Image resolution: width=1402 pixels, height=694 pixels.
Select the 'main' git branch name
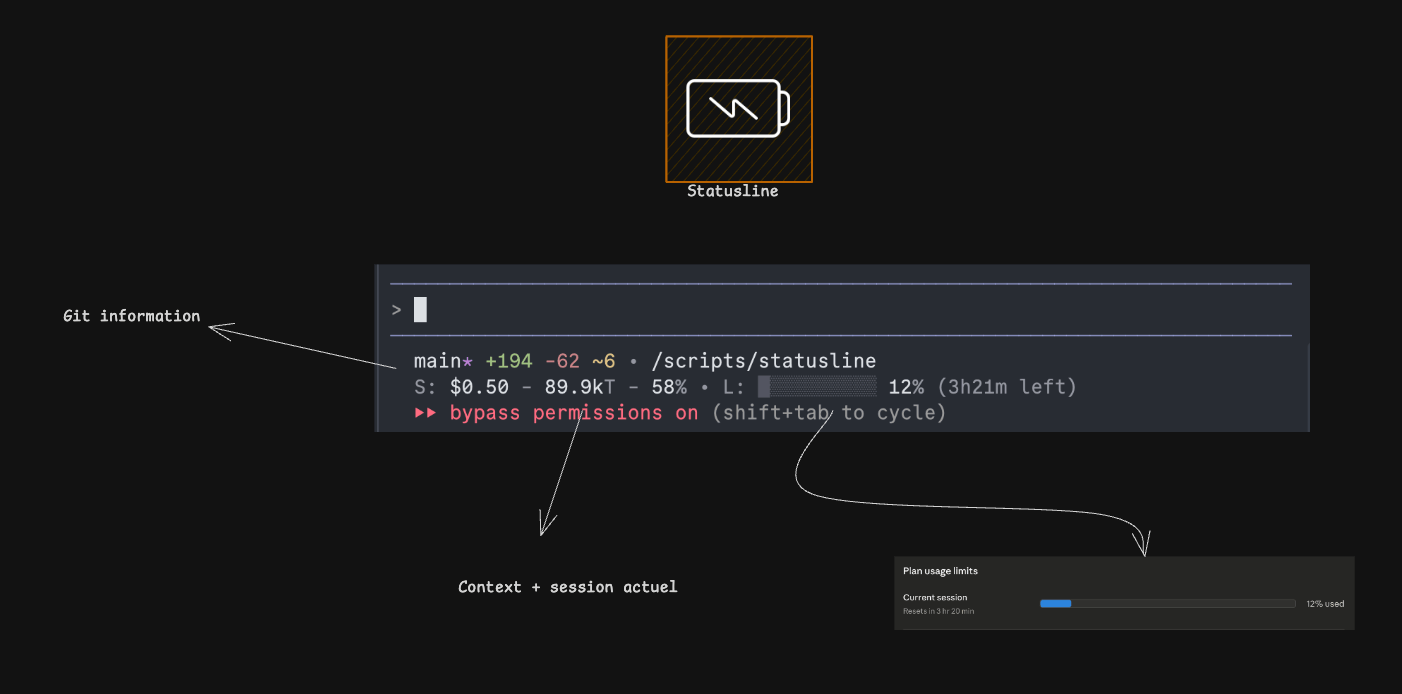click(x=437, y=361)
